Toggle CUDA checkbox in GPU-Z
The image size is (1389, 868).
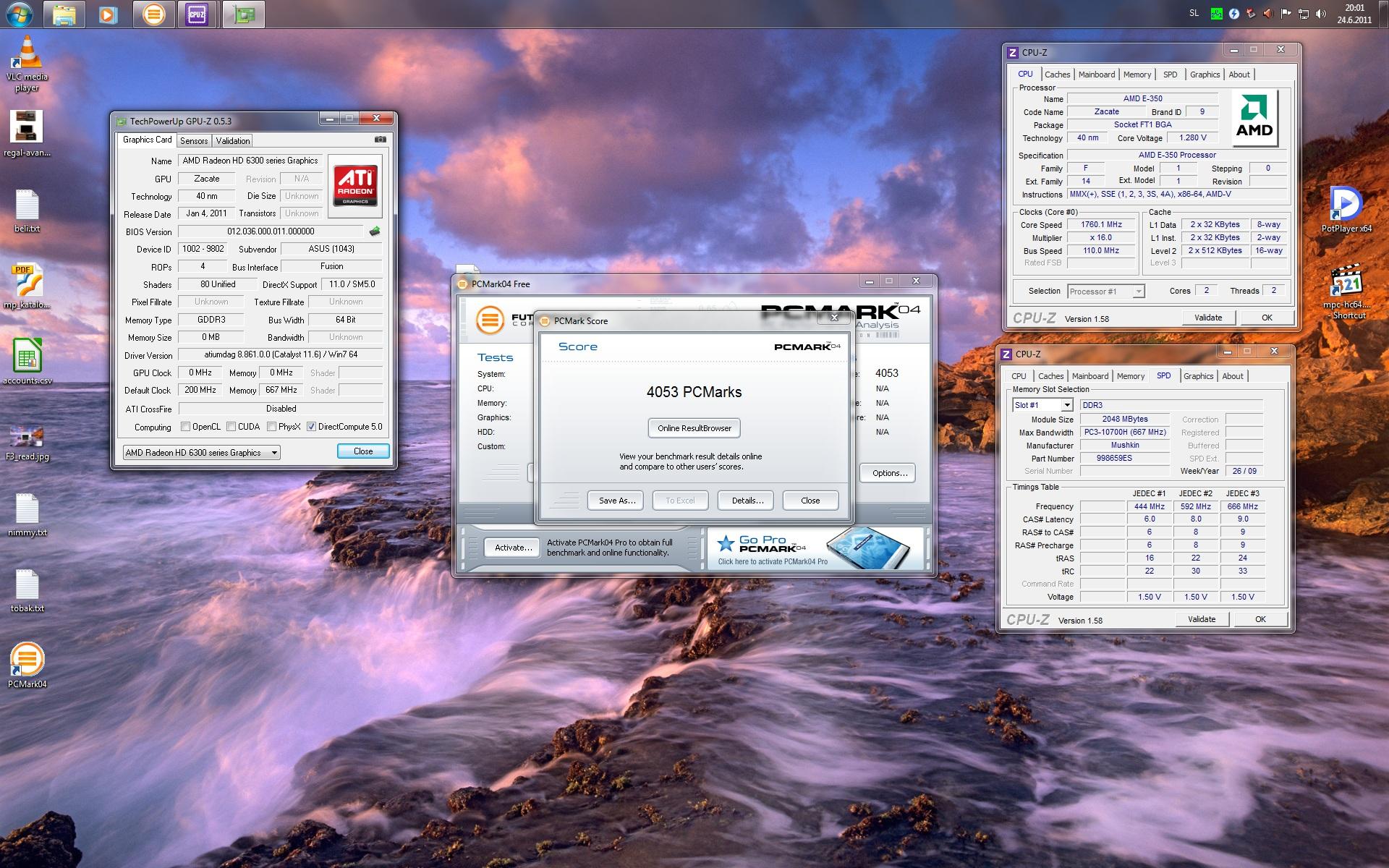[231, 427]
